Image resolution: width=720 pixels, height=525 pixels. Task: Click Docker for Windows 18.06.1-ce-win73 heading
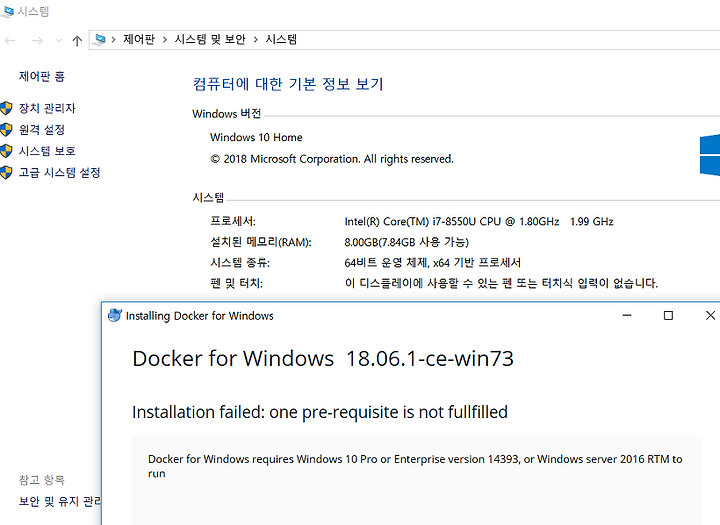323,359
